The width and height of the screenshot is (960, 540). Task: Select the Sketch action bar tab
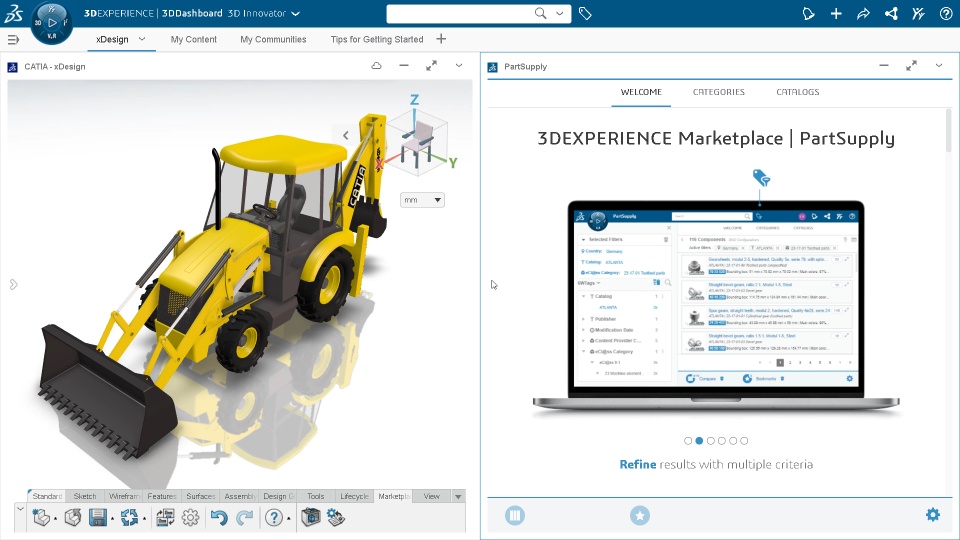[x=84, y=497]
